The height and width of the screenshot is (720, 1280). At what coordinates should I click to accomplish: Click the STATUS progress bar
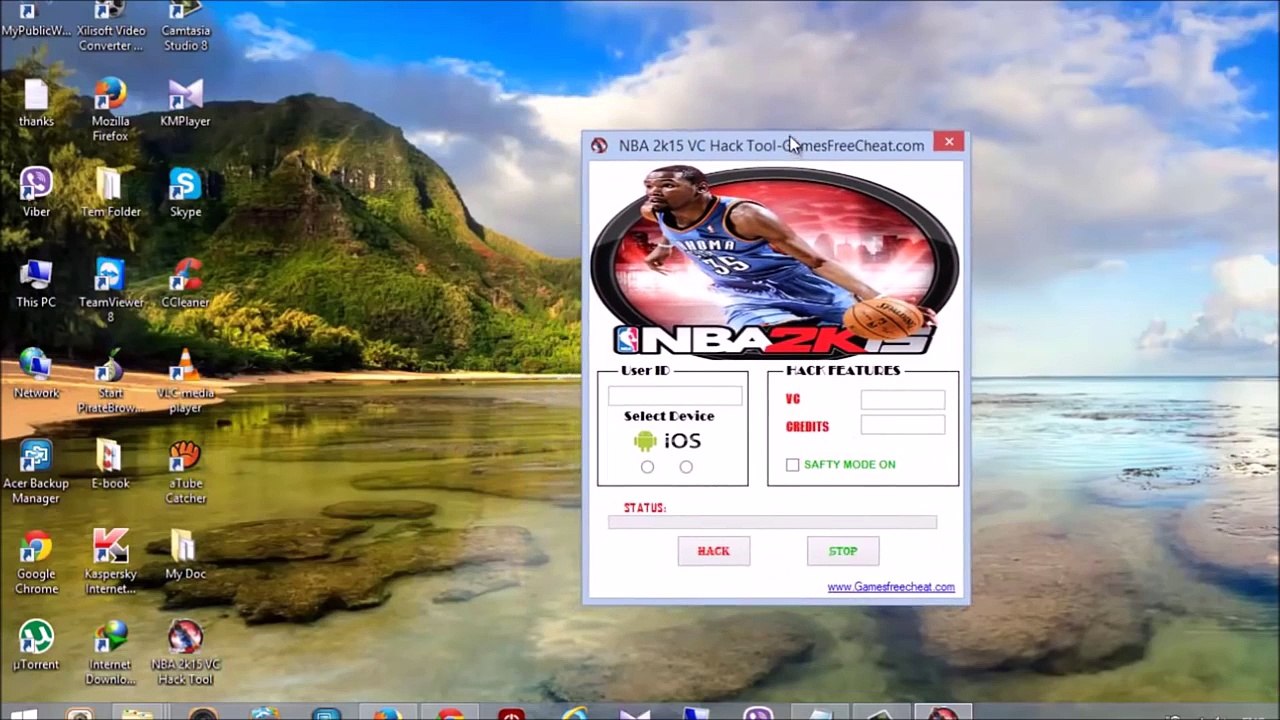pos(772,522)
